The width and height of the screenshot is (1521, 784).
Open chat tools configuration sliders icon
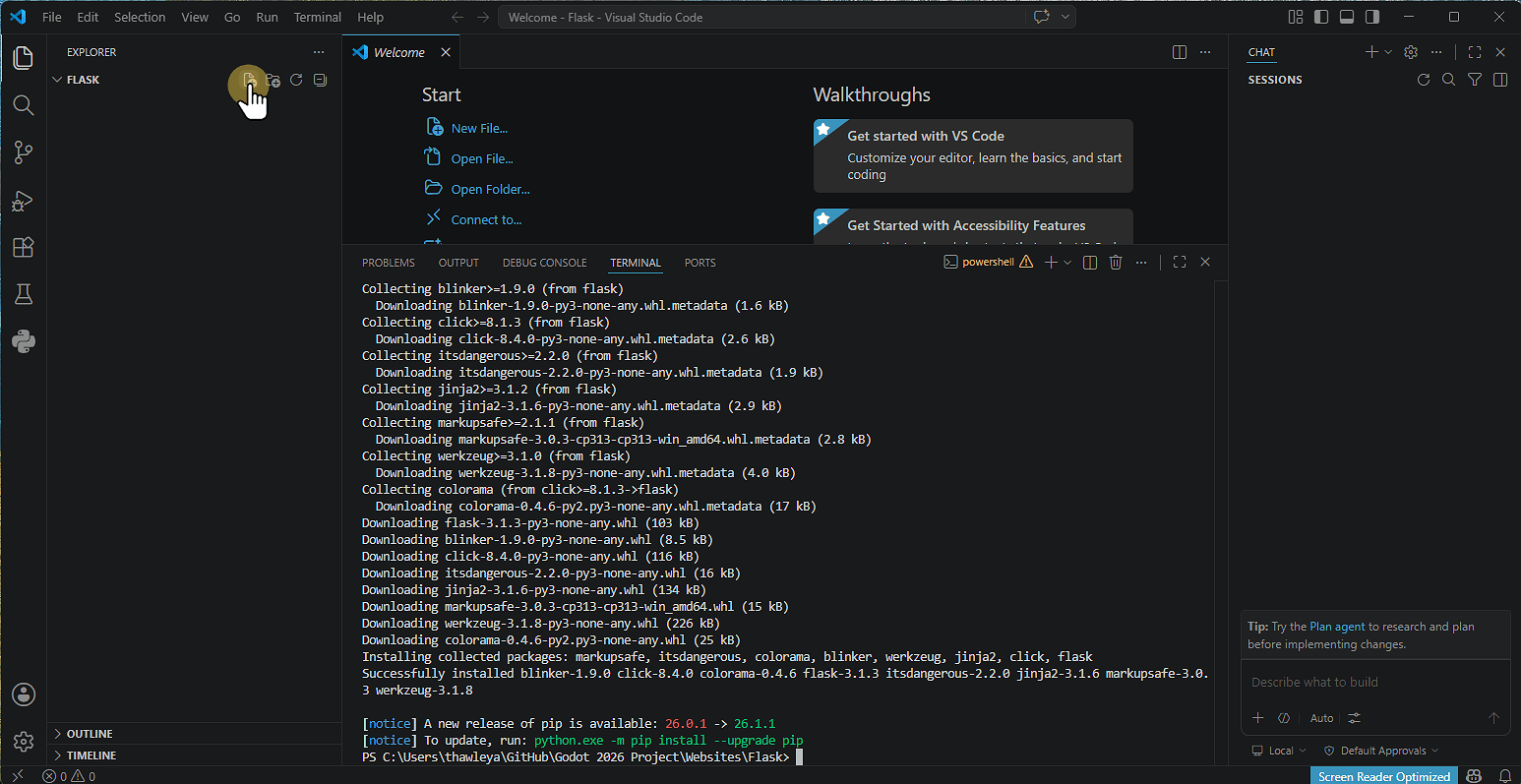point(1355,718)
